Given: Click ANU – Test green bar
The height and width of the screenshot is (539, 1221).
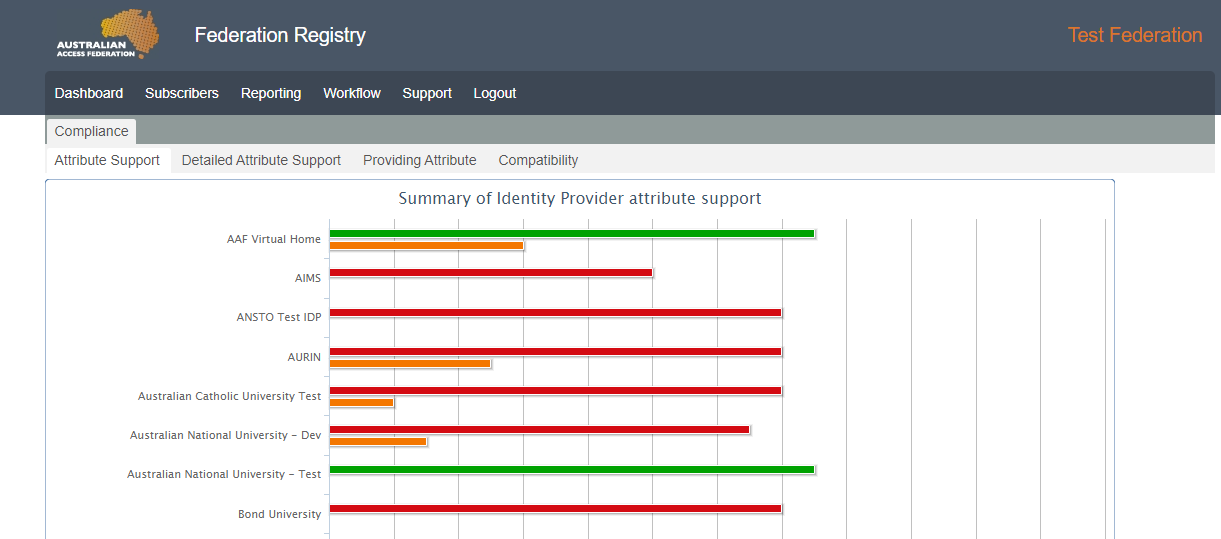Looking at the screenshot, I should tap(572, 469).
